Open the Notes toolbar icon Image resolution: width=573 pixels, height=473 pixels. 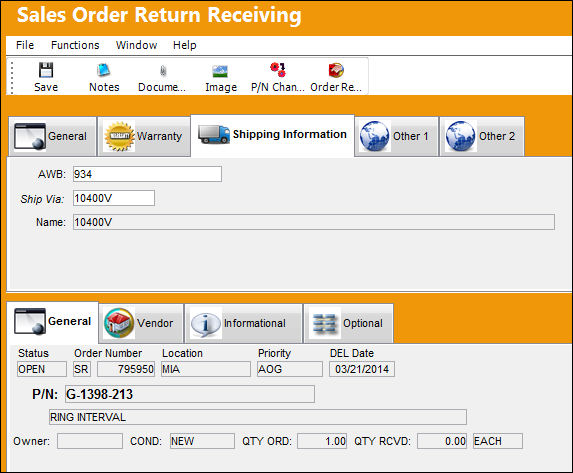[x=104, y=70]
